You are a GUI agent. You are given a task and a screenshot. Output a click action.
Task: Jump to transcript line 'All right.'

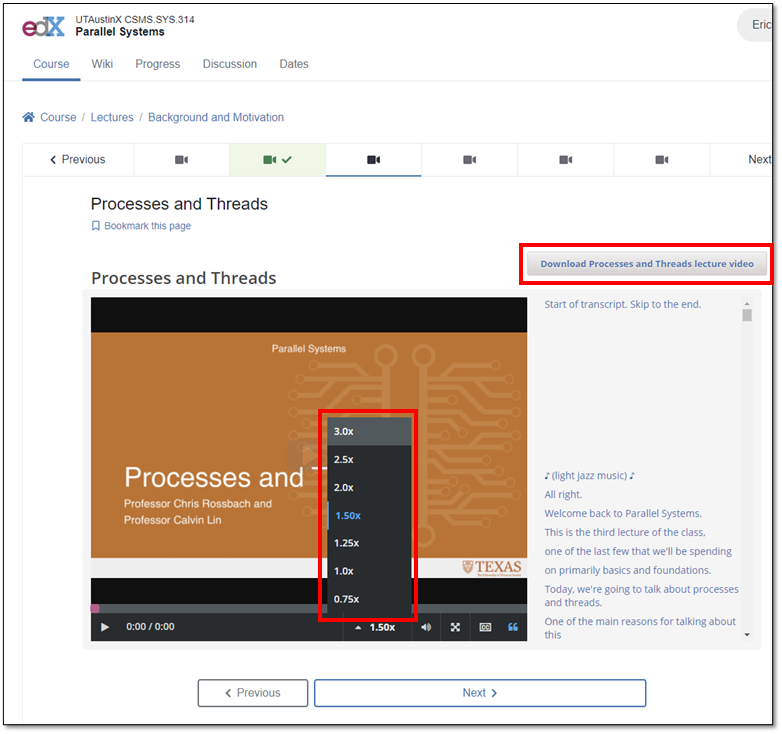[563, 494]
